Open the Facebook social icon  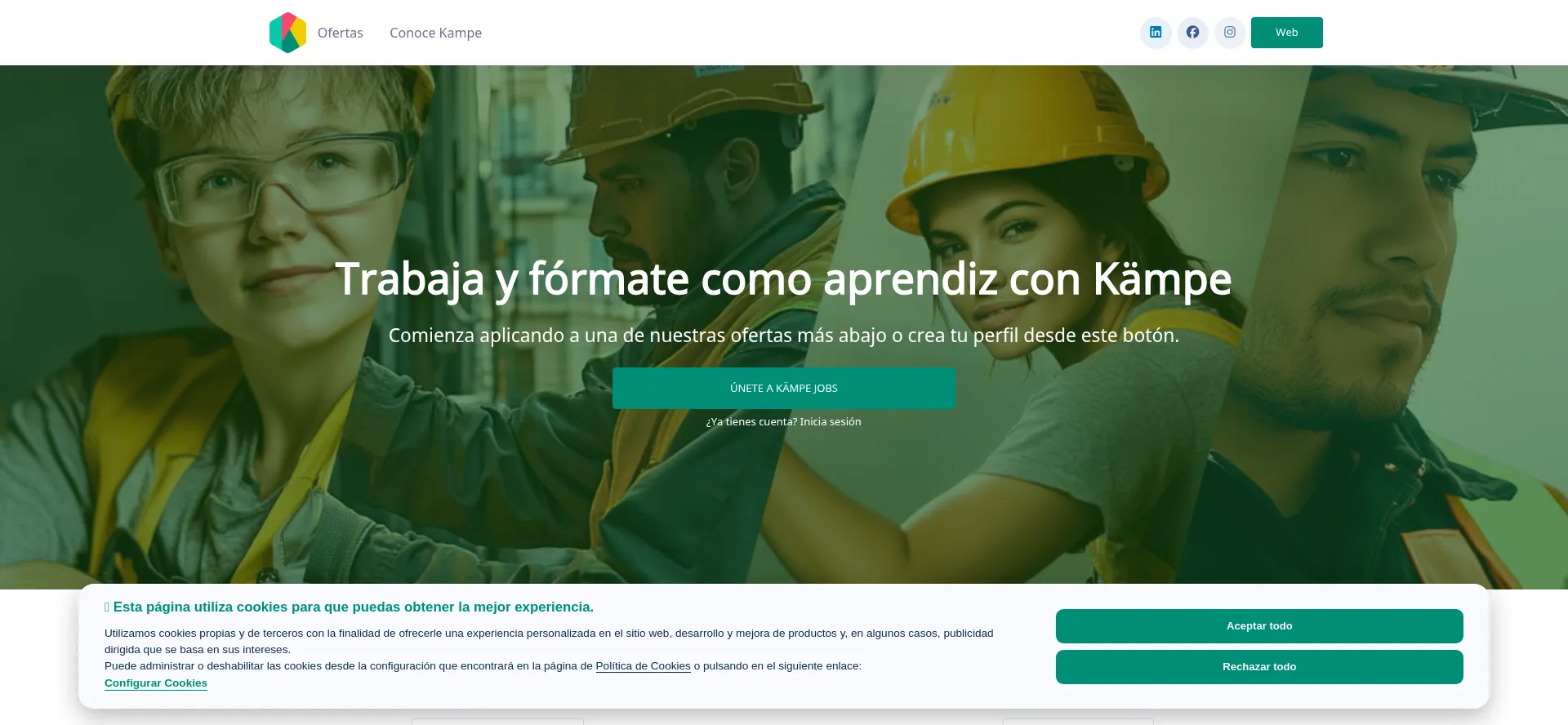click(x=1193, y=33)
